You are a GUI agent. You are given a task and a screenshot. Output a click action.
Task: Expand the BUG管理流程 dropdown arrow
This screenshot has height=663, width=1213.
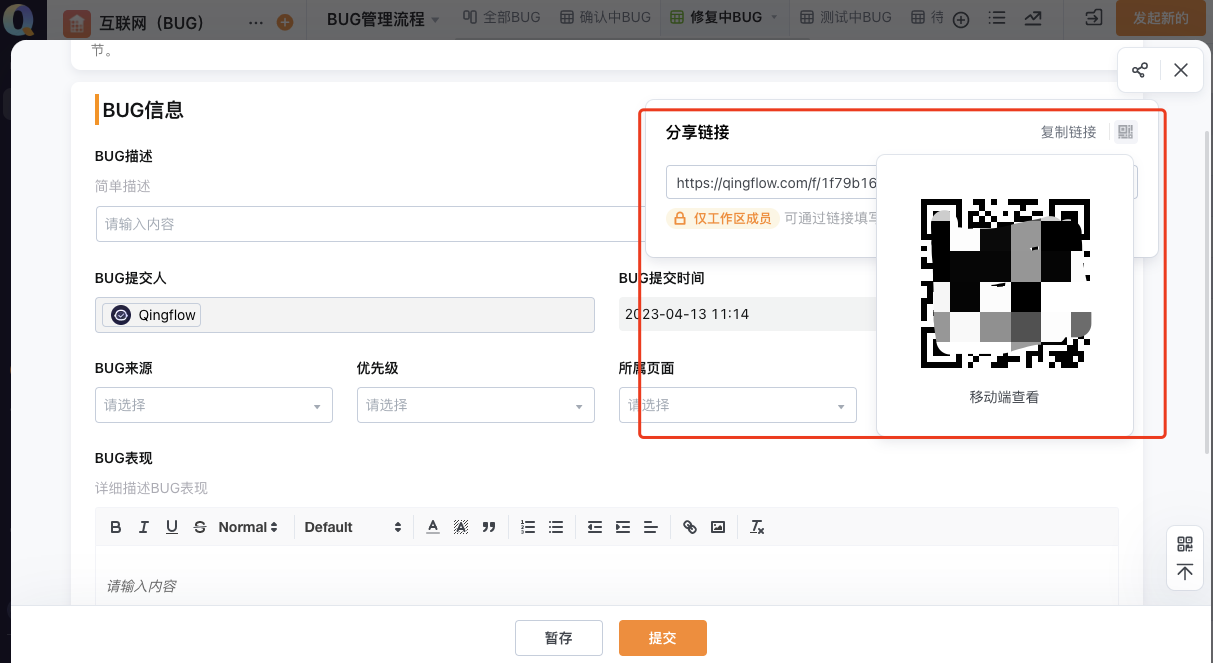tap(435, 19)
